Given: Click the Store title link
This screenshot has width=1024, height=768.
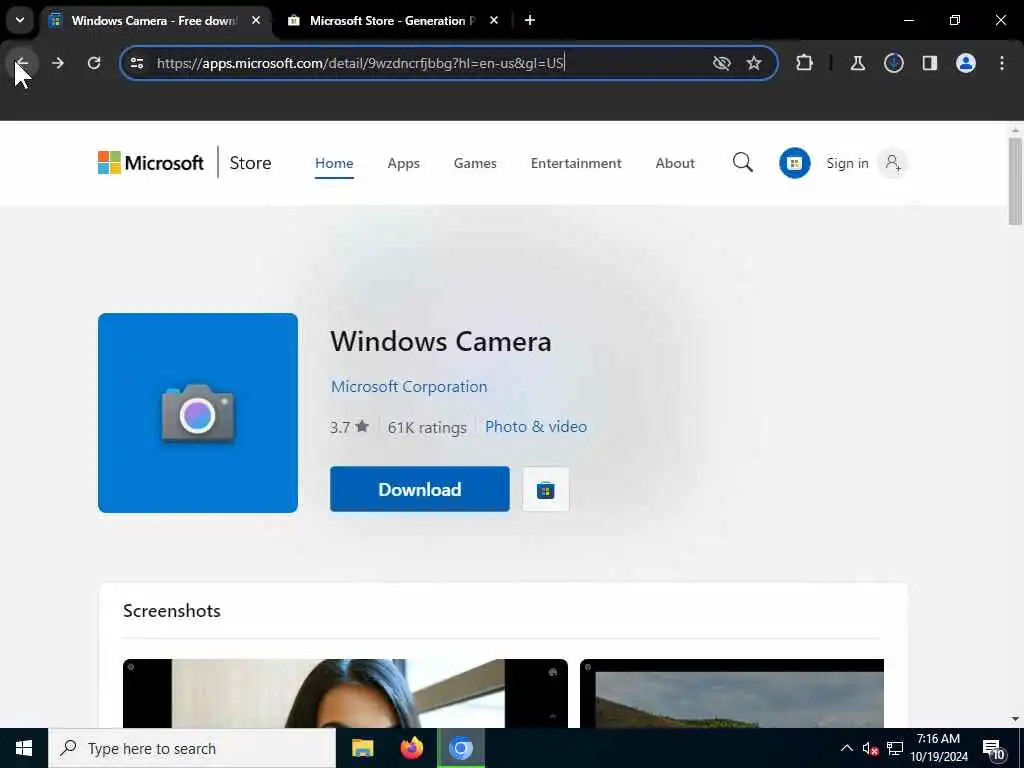Looking at the screenshot, I should coord(250,163).
